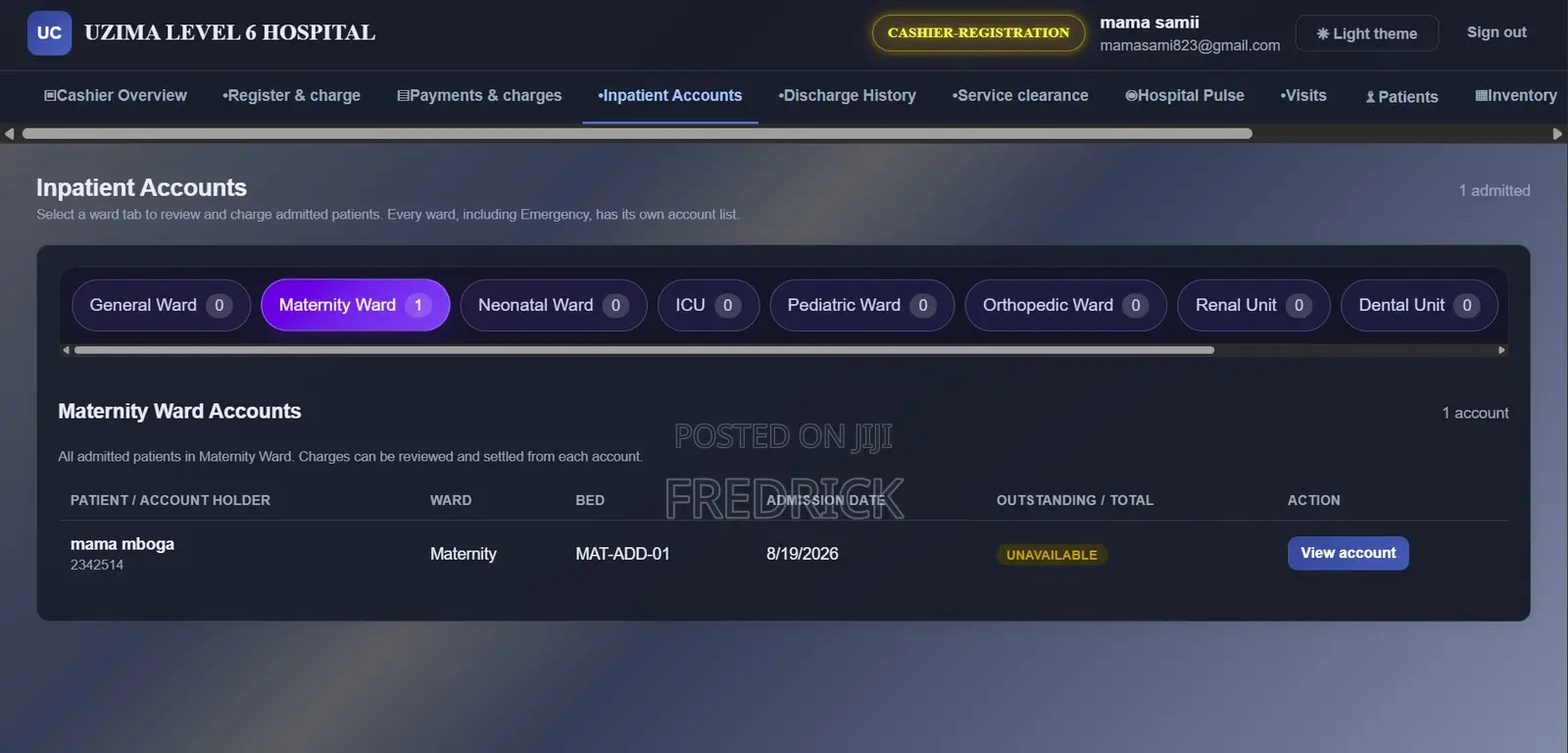
Task: Switch to Light theme
Action: pos(1367,33)
